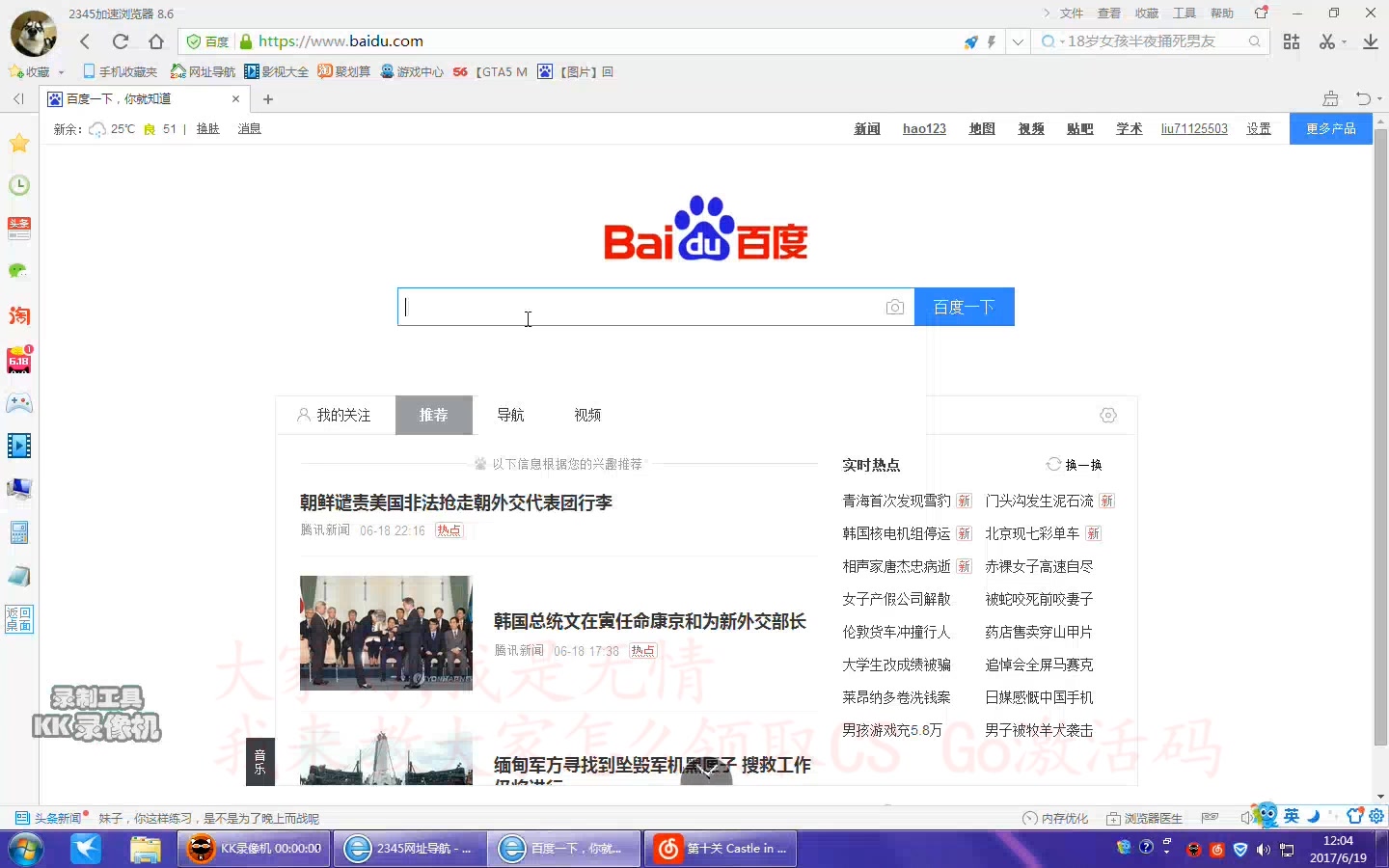
Task: Switch to the 导航 tab
Action: pos(510,415)
